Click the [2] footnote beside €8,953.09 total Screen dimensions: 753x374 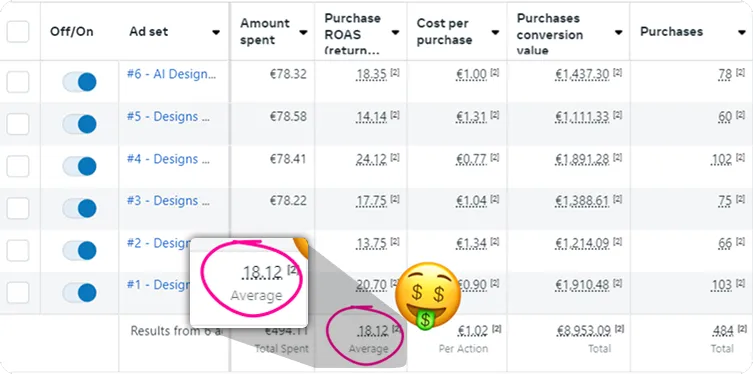coord(619,328)
